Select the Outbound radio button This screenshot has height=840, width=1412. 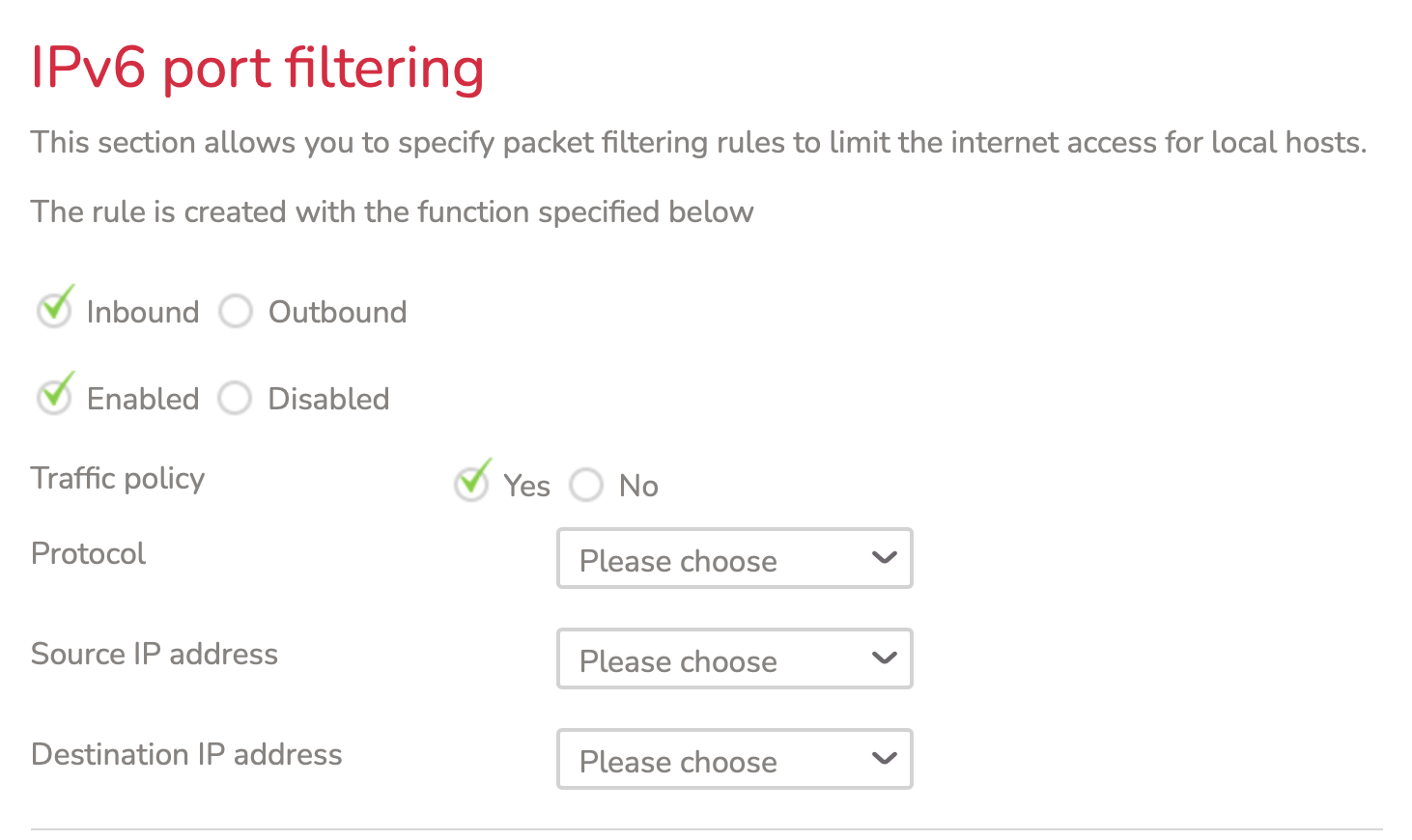236,312
